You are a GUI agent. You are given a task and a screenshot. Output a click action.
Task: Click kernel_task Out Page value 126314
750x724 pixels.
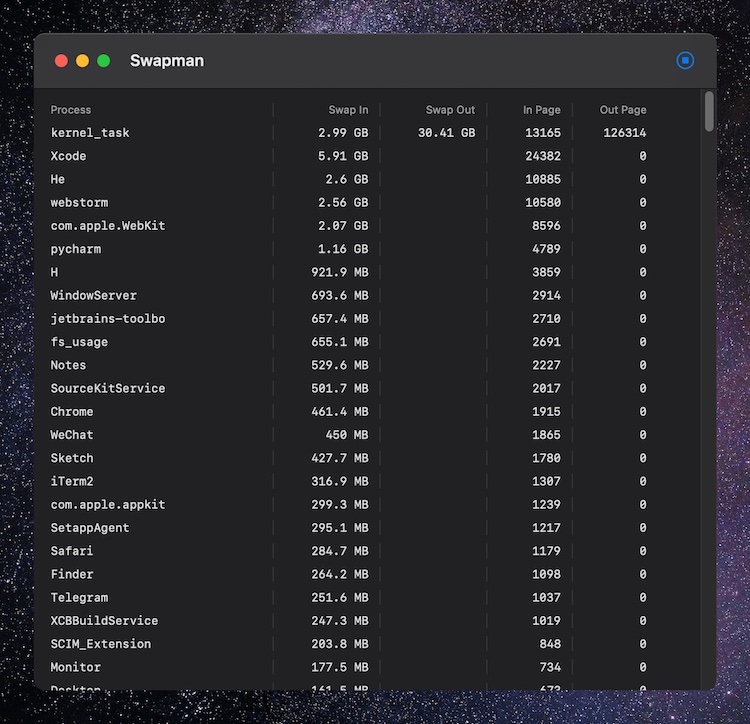pos(625,132)
